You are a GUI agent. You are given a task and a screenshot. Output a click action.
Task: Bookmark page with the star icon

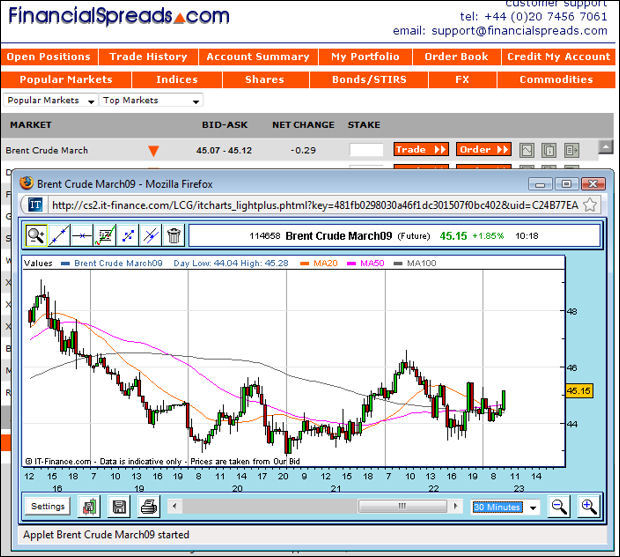(590, 205)
